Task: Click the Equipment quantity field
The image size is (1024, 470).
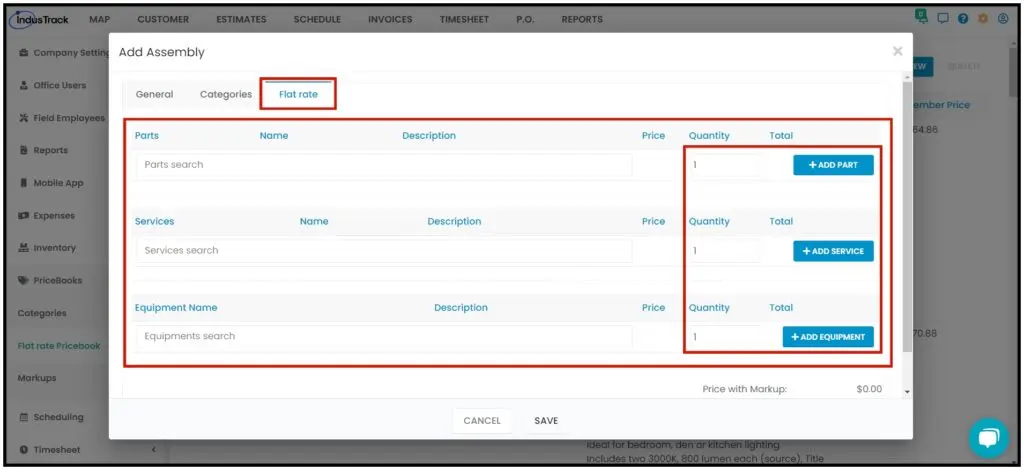Action: coord(724,337)
